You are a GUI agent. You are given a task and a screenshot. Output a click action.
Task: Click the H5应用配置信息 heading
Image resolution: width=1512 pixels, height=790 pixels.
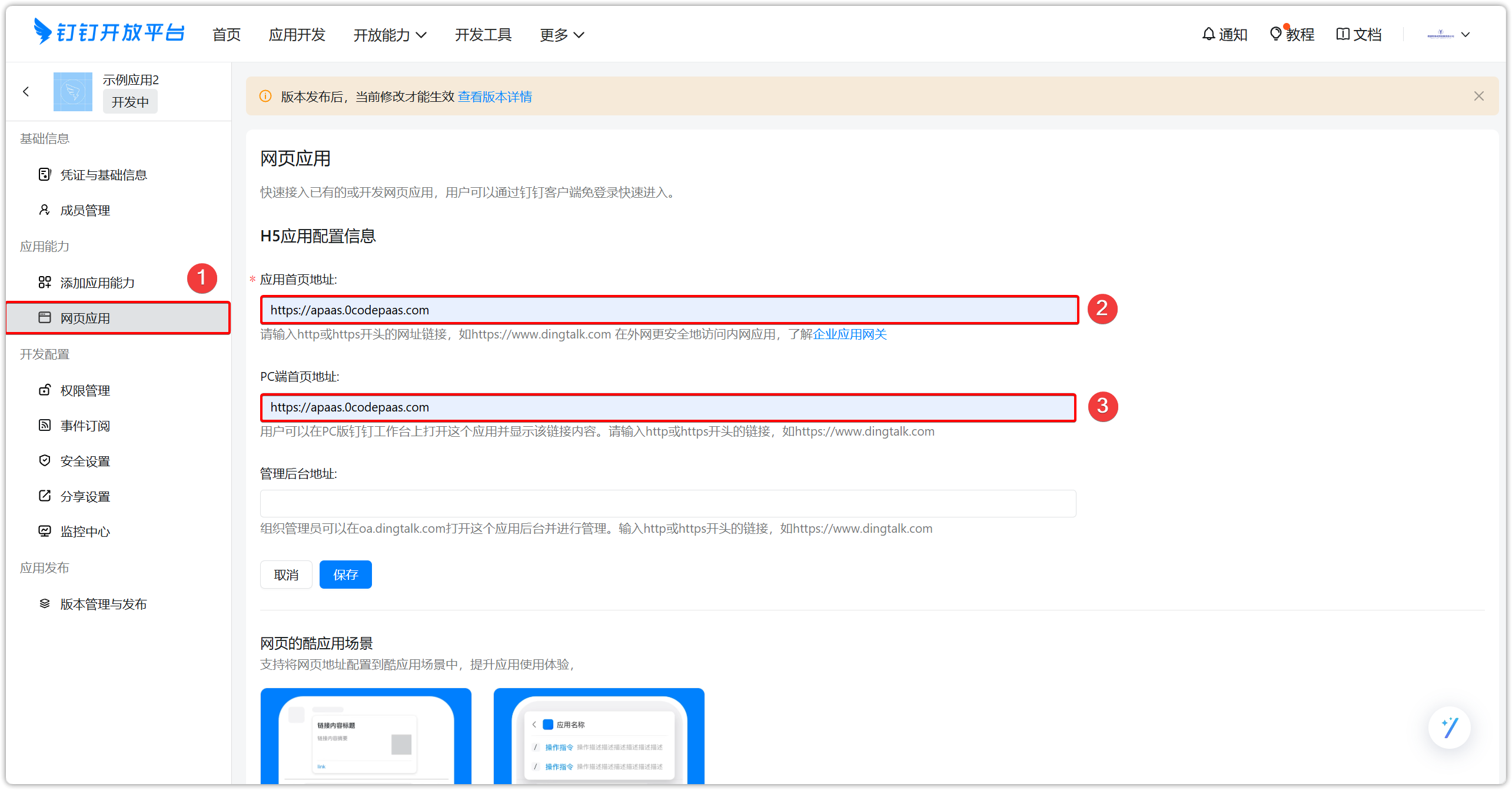[318, 236]
